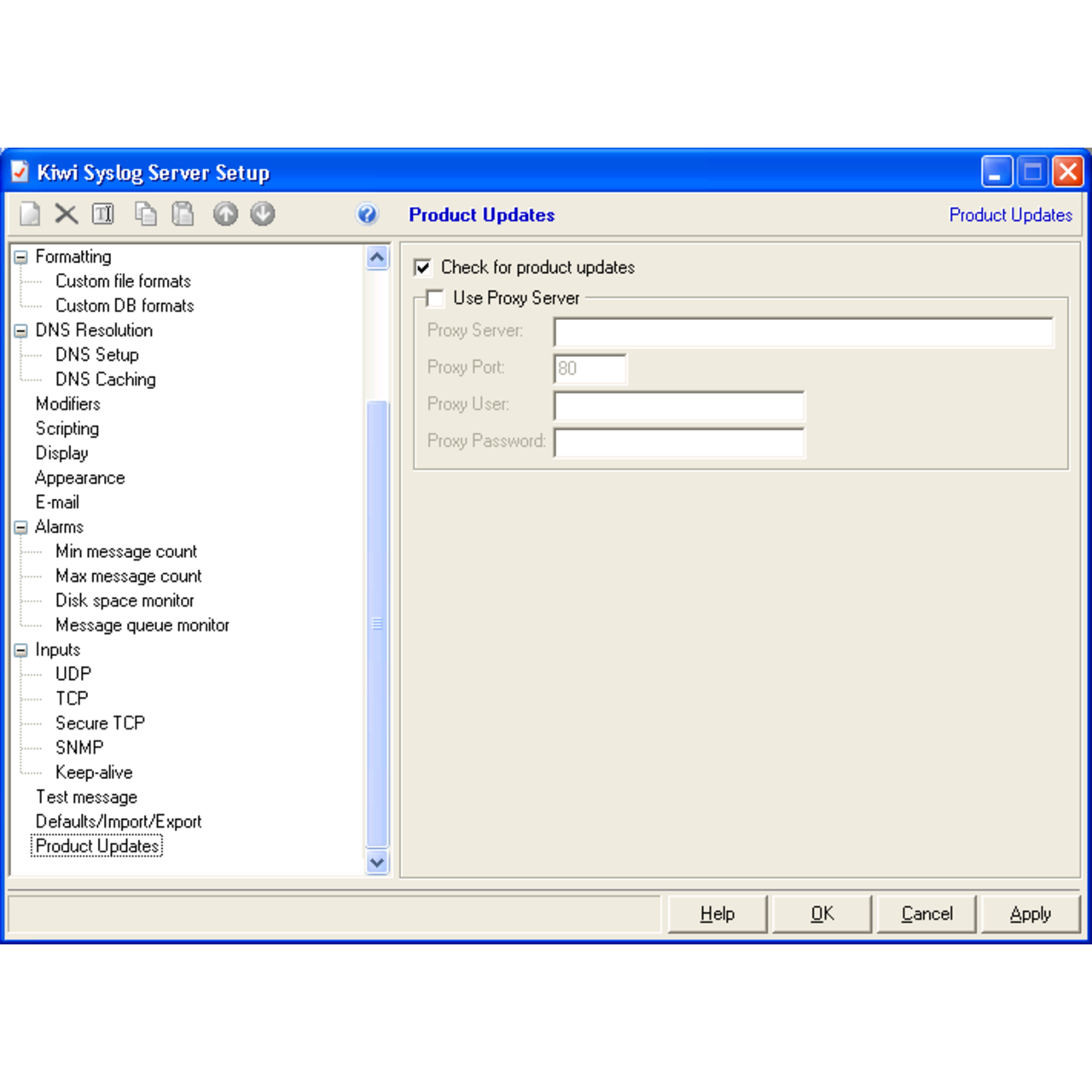1092x1092 pixels.
Task: Select Secure TCP in the tree
Action: tap(100, 723)
